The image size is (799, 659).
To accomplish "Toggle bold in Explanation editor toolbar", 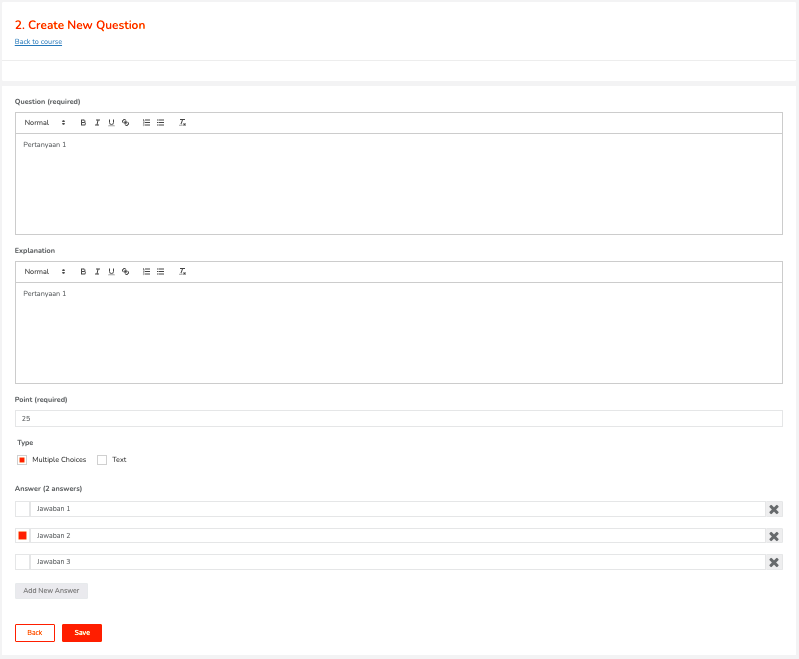I will click(83, 272).
